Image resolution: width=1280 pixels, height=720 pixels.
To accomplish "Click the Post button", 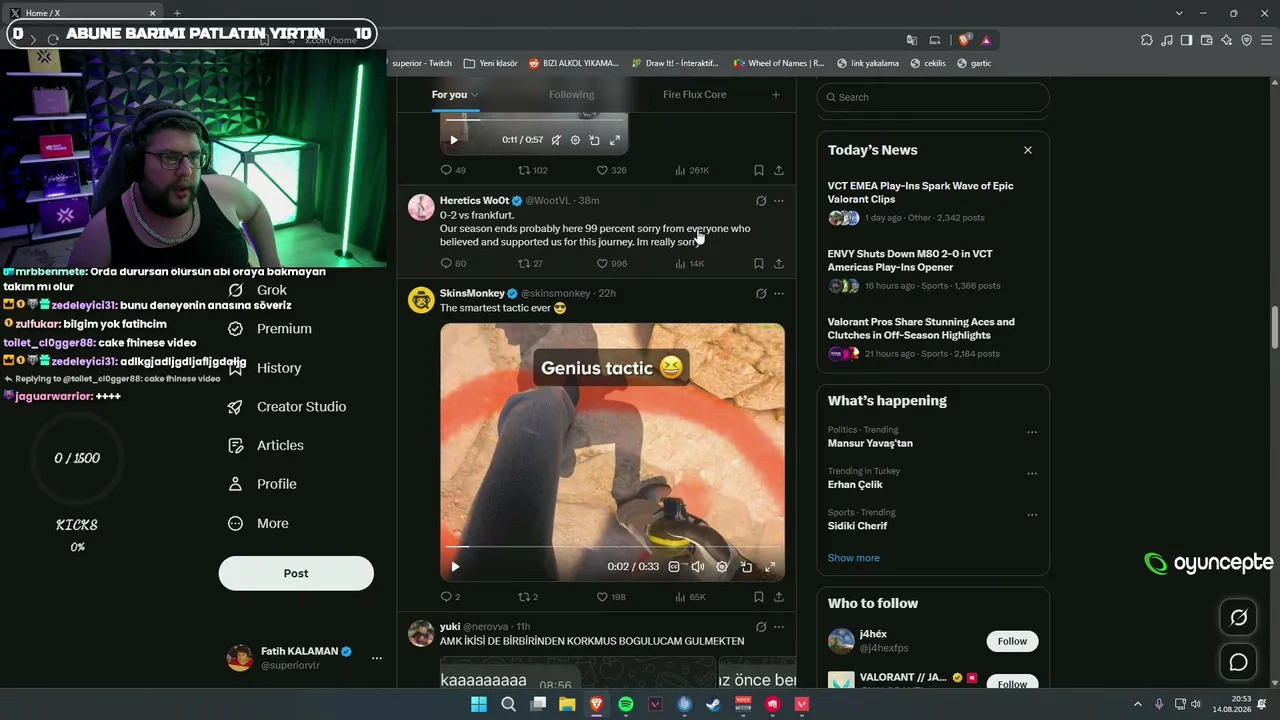I will (296, 573).
